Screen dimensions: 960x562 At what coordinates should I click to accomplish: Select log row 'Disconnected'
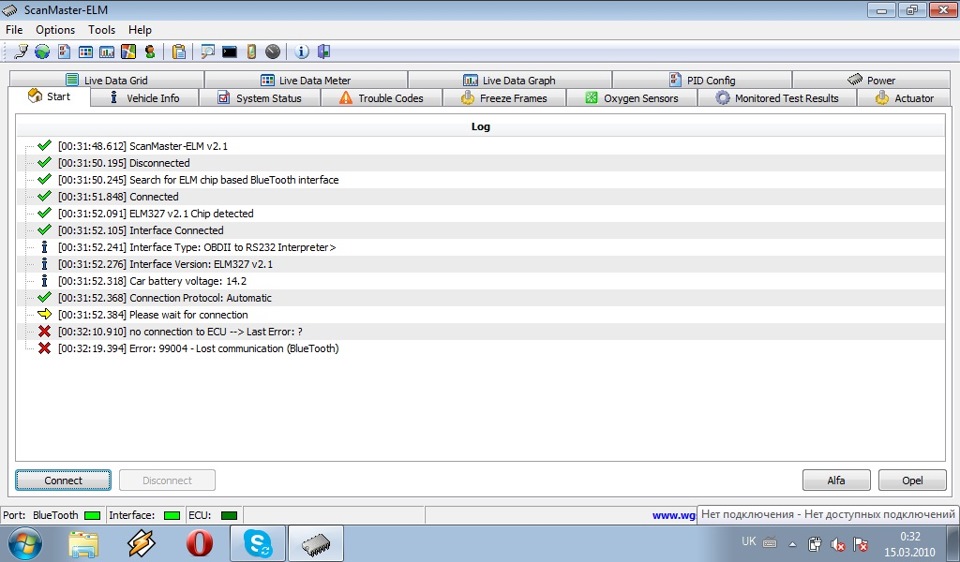(x=481, y=163)
